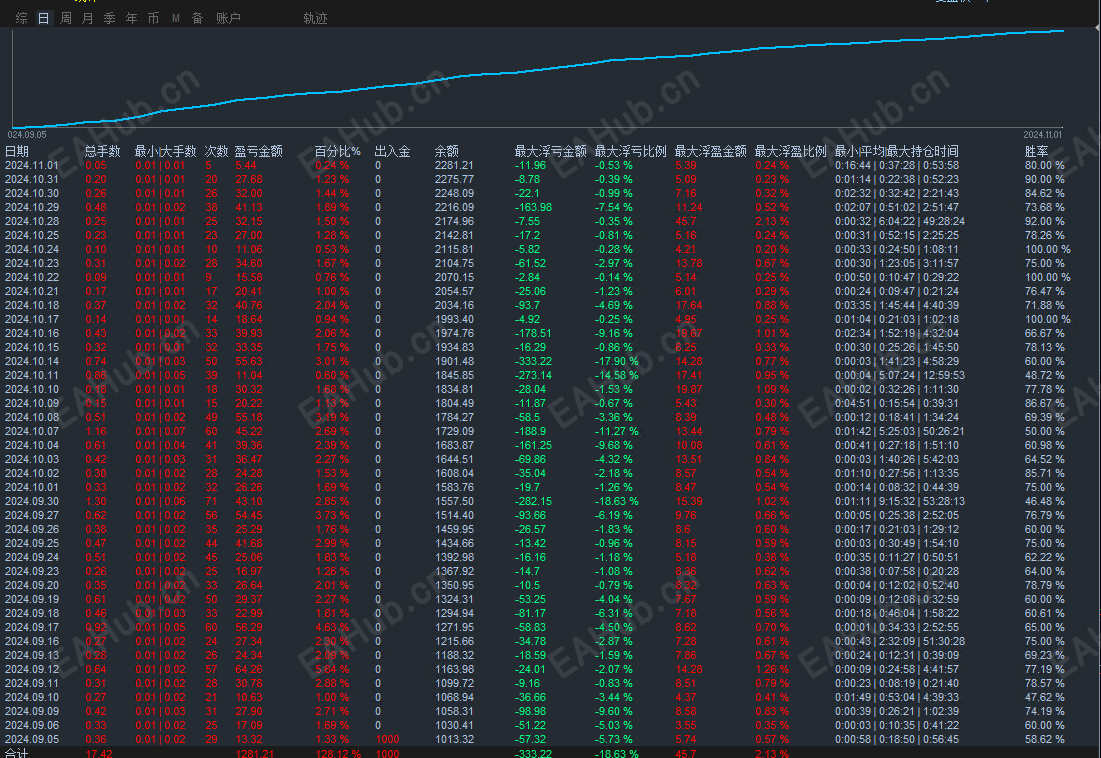
Task: Click balance value 2216.09
Action: (454, 208)
